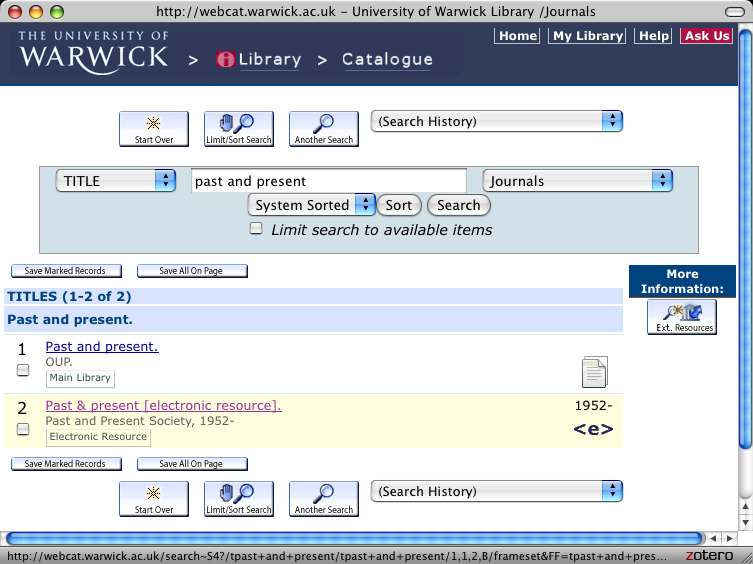753x564 pixels.
Task: Mark record 2 checkbox
Action: click(x=23, y=430)
